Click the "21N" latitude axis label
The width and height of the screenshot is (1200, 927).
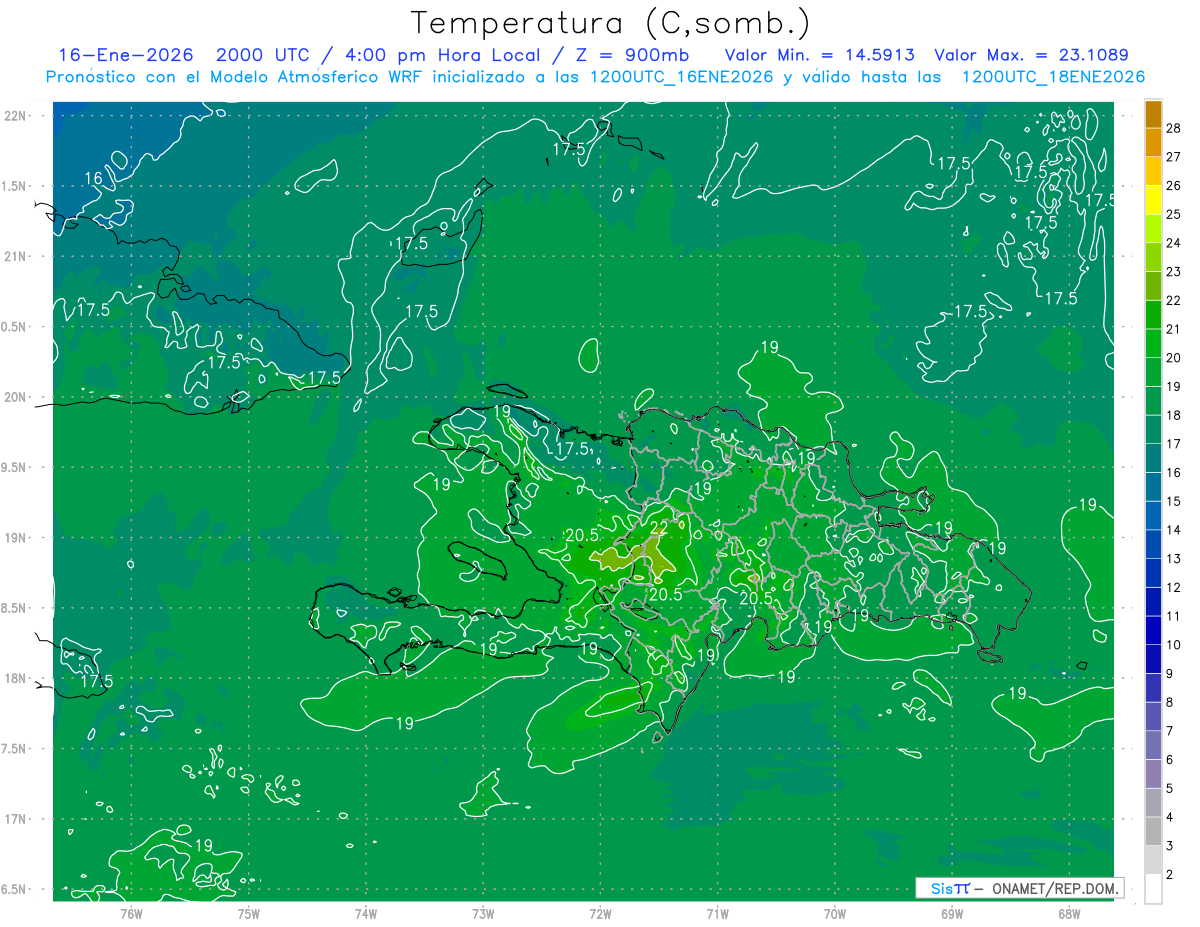tap(16, 256)
